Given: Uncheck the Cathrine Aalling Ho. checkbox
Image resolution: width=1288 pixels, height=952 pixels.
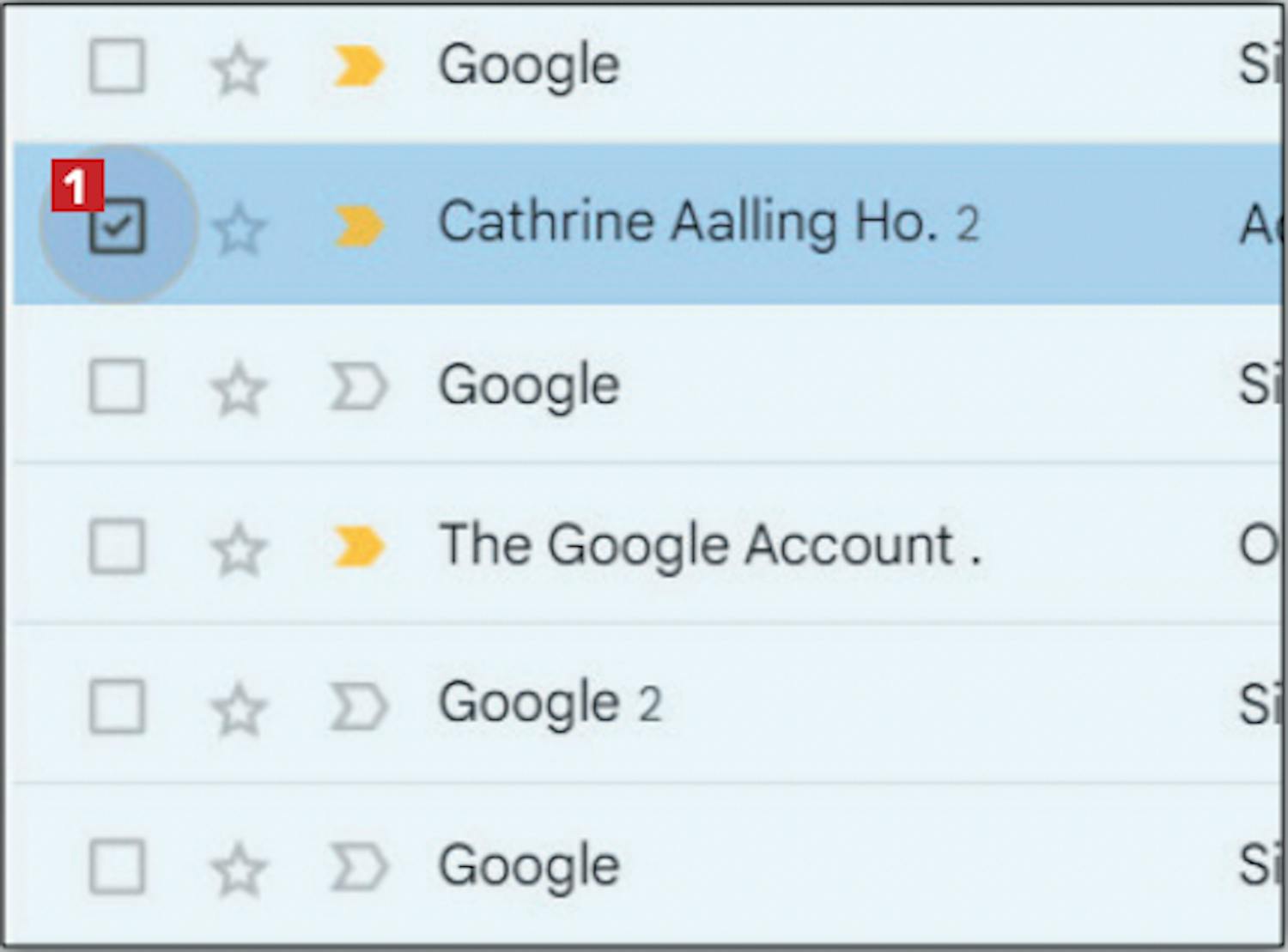Looking at the screenshot, I should coord(118,227).
